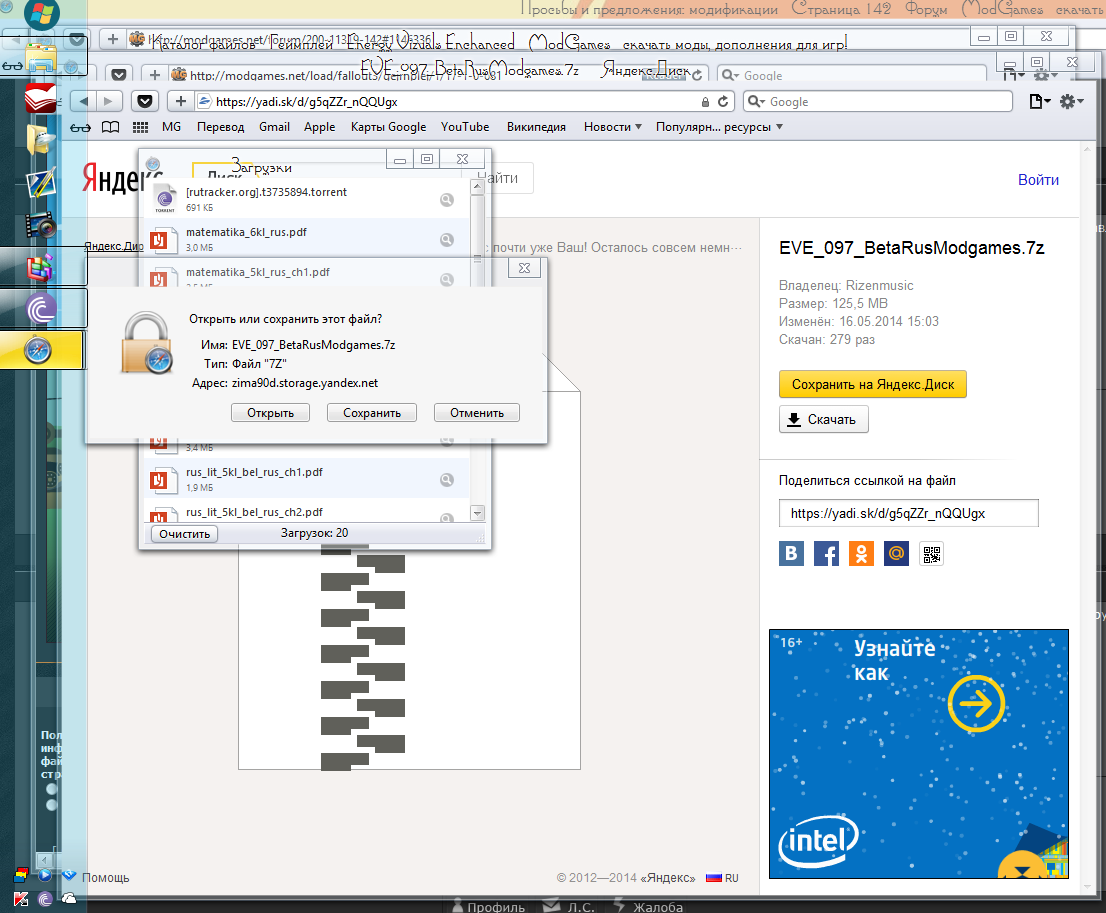Show the QR code for the link
1106x913 pixels.
tap(932, 555)
